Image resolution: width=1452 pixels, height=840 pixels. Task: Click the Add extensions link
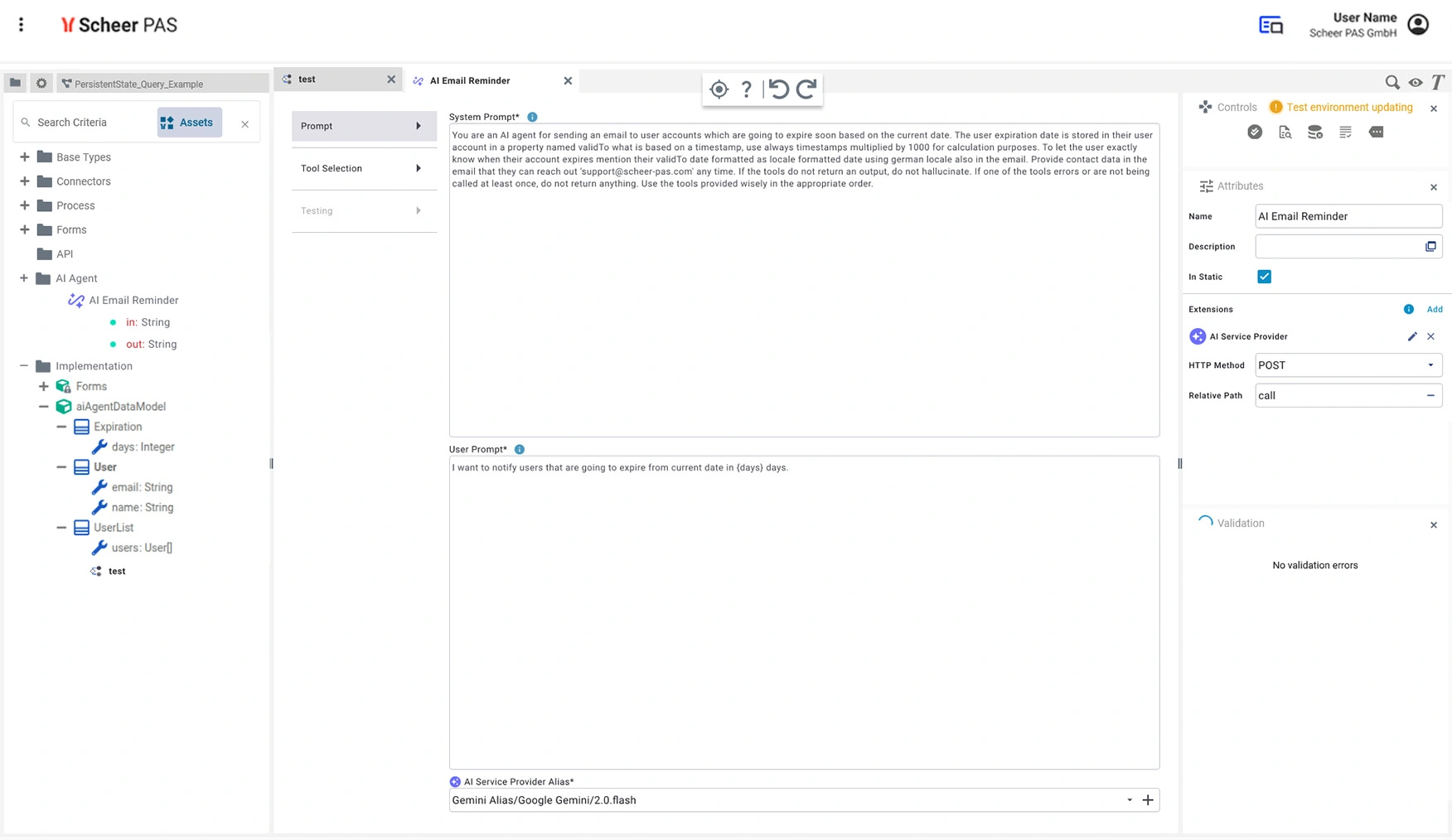pyautogui.click(x=1434, y=309)
